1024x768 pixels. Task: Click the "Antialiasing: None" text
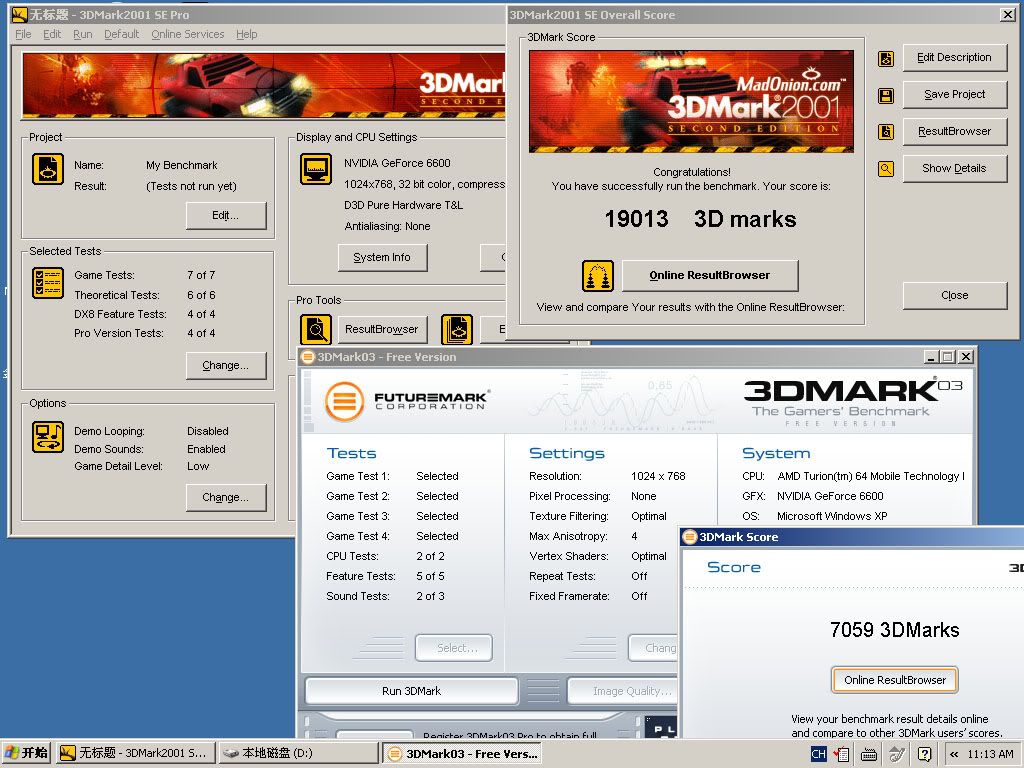pos(387,227)
